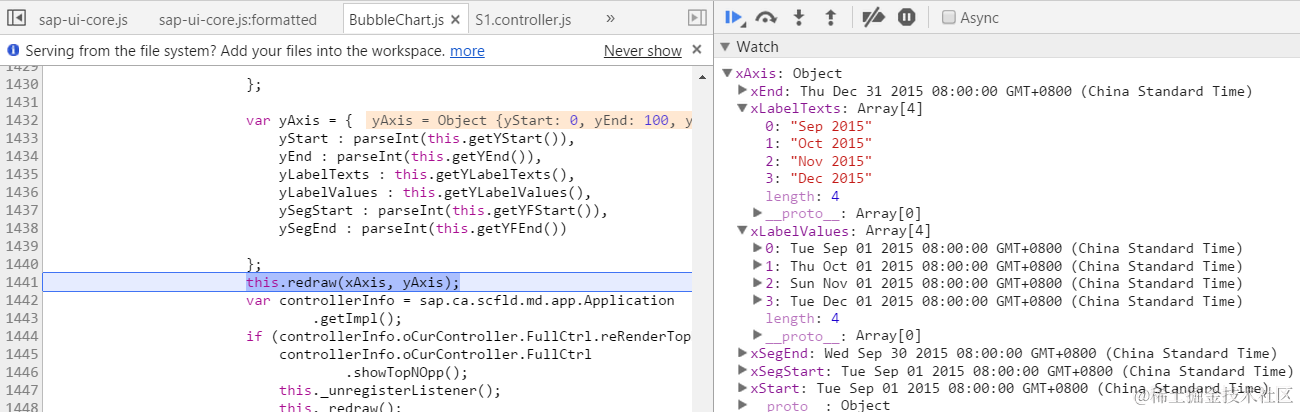Viewport: 1300px width, 412px height.
Task: Expand the xStart entry
Action: pyautogui.click(x=742, y=388)
